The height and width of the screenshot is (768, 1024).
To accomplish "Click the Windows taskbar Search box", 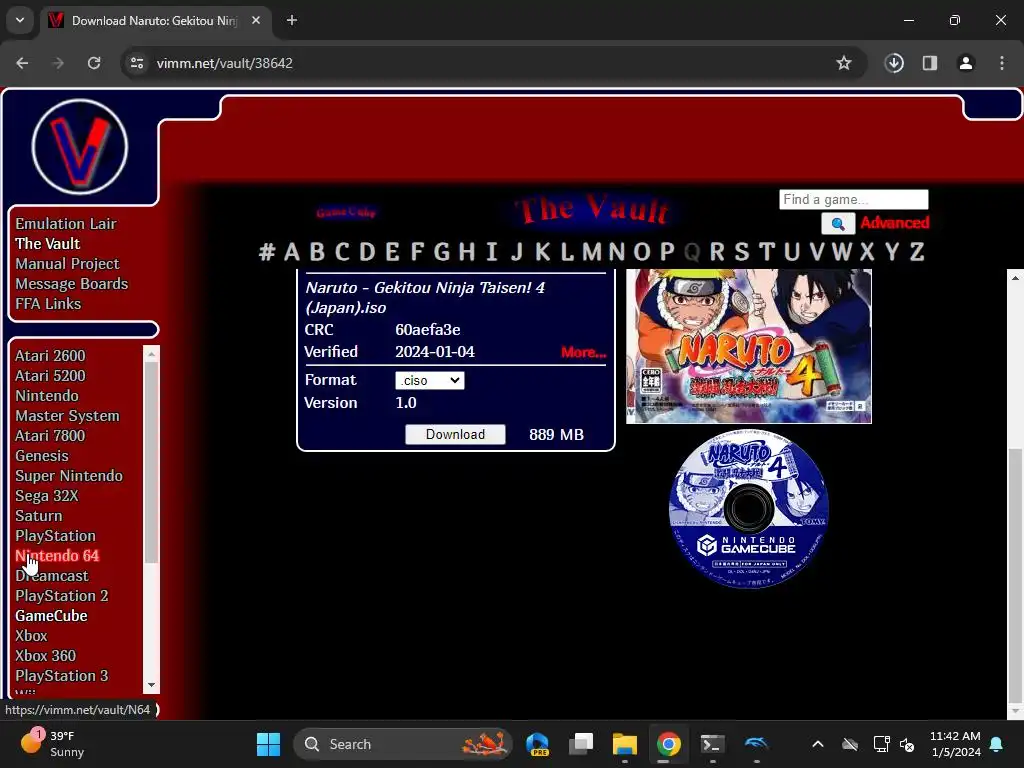I will [403, 744].
